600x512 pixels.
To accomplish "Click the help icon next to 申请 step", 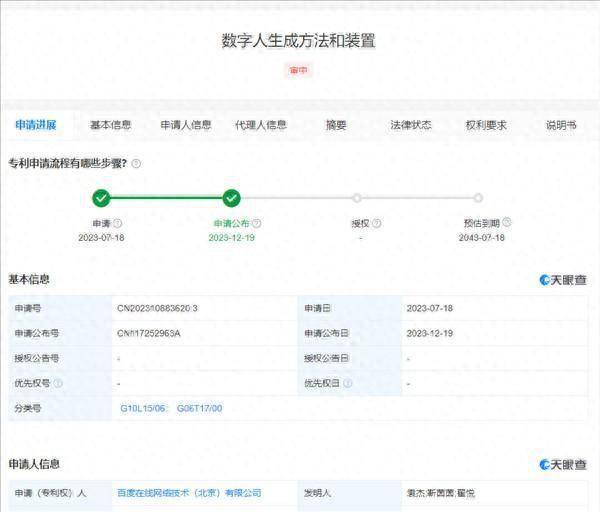I will (x=117, y=223).
